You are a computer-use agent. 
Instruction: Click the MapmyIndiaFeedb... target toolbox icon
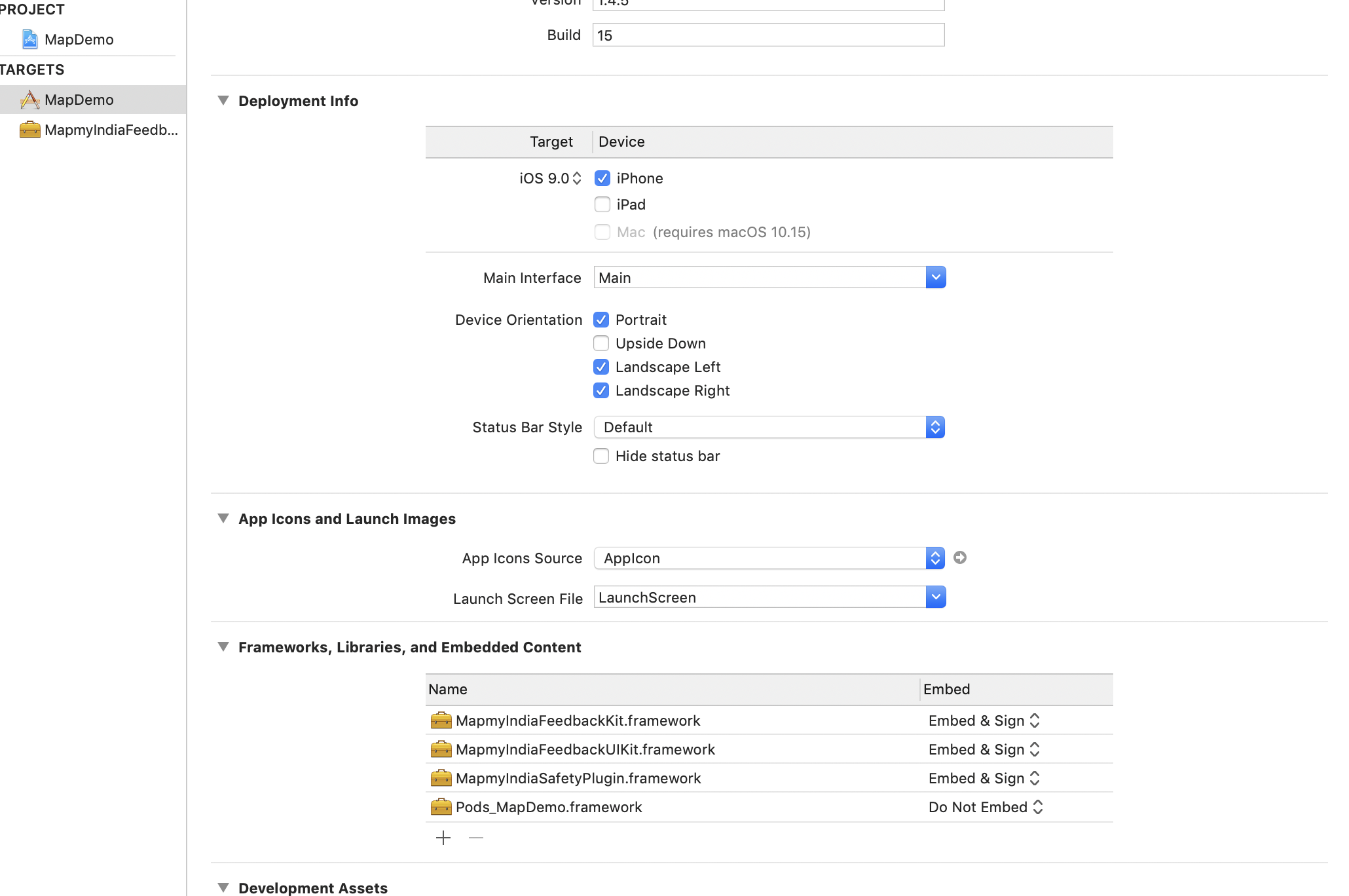click(29, 130)
